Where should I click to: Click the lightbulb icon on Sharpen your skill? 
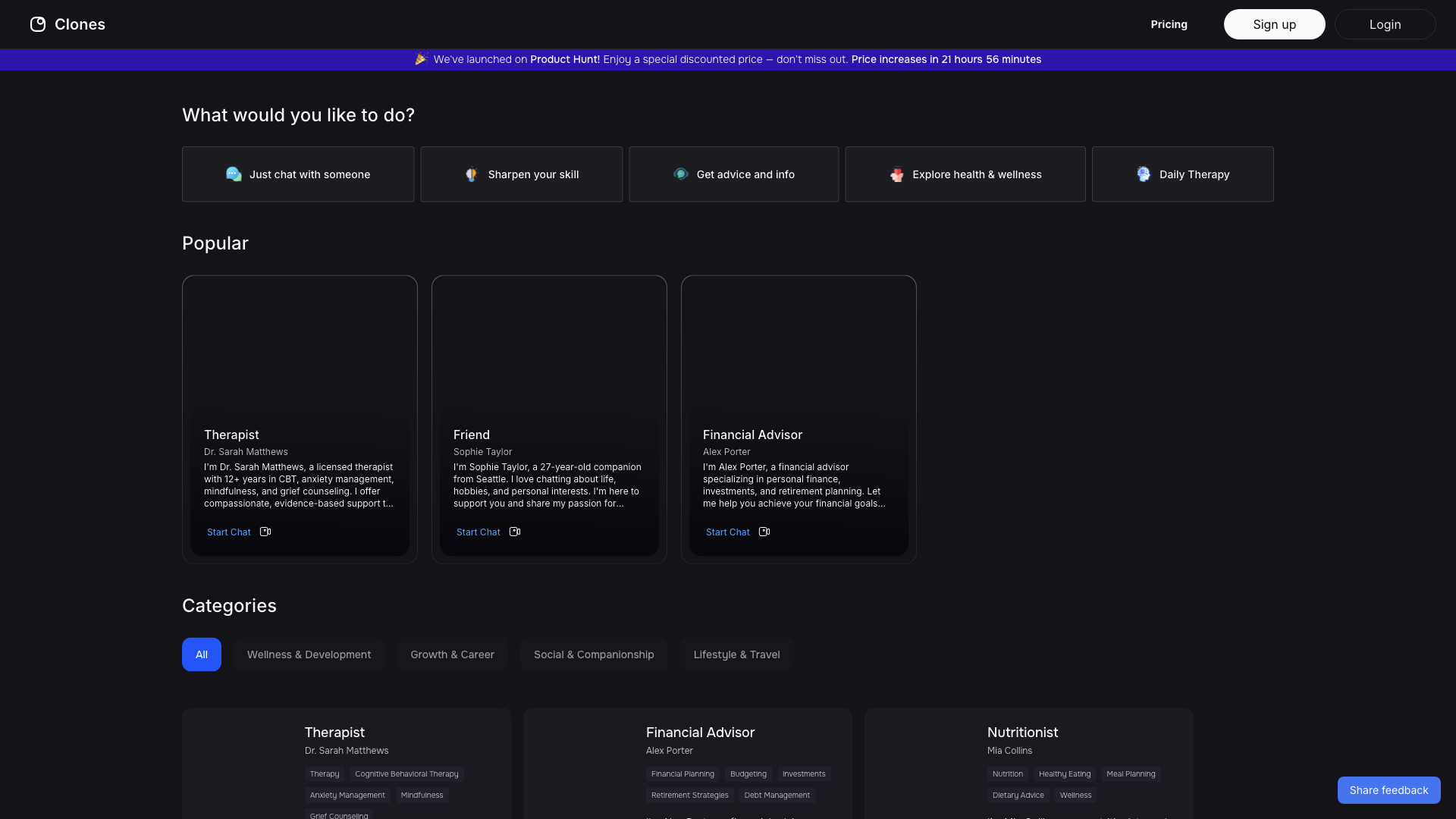[472, 174]
